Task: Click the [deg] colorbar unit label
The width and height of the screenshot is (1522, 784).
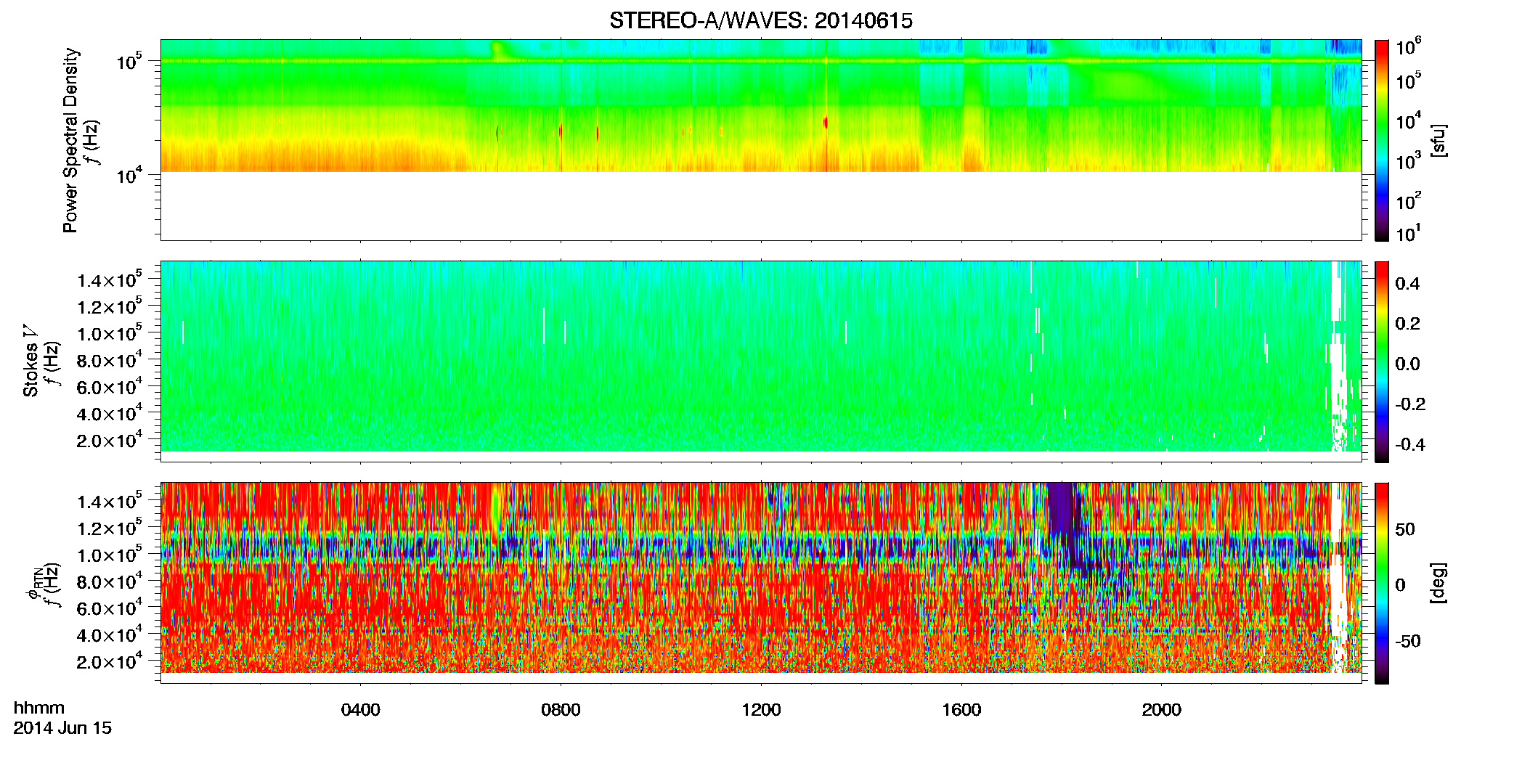Action: click(x=1439, y=583)
